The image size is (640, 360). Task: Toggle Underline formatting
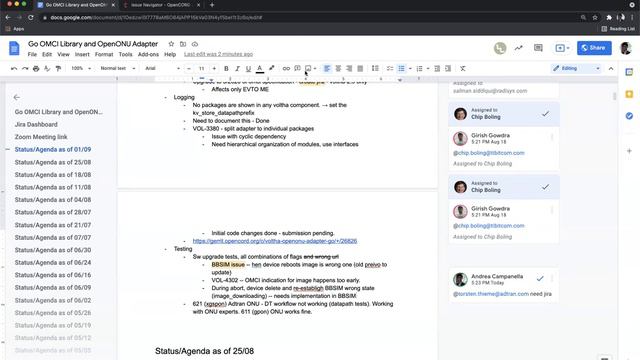click(x=248, y=69)
